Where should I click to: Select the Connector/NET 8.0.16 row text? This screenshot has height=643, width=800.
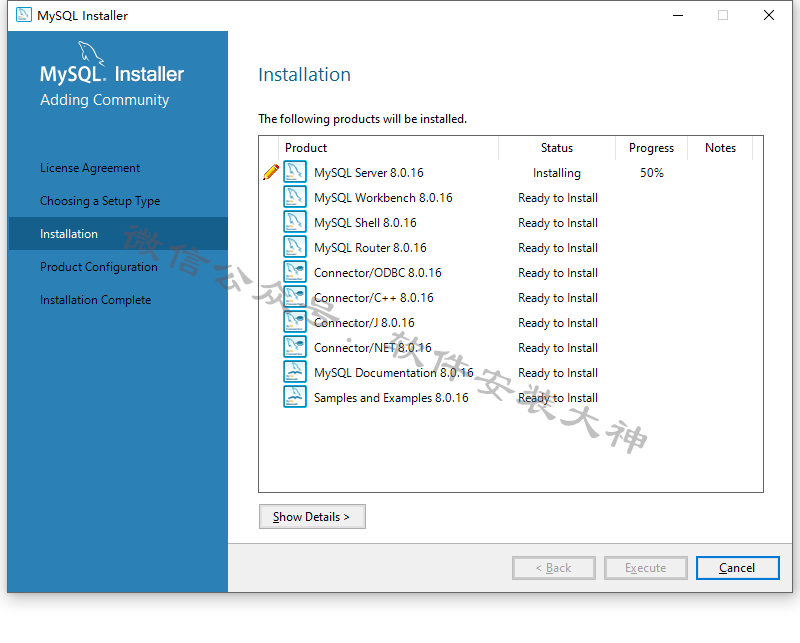[x=372, y=348]
